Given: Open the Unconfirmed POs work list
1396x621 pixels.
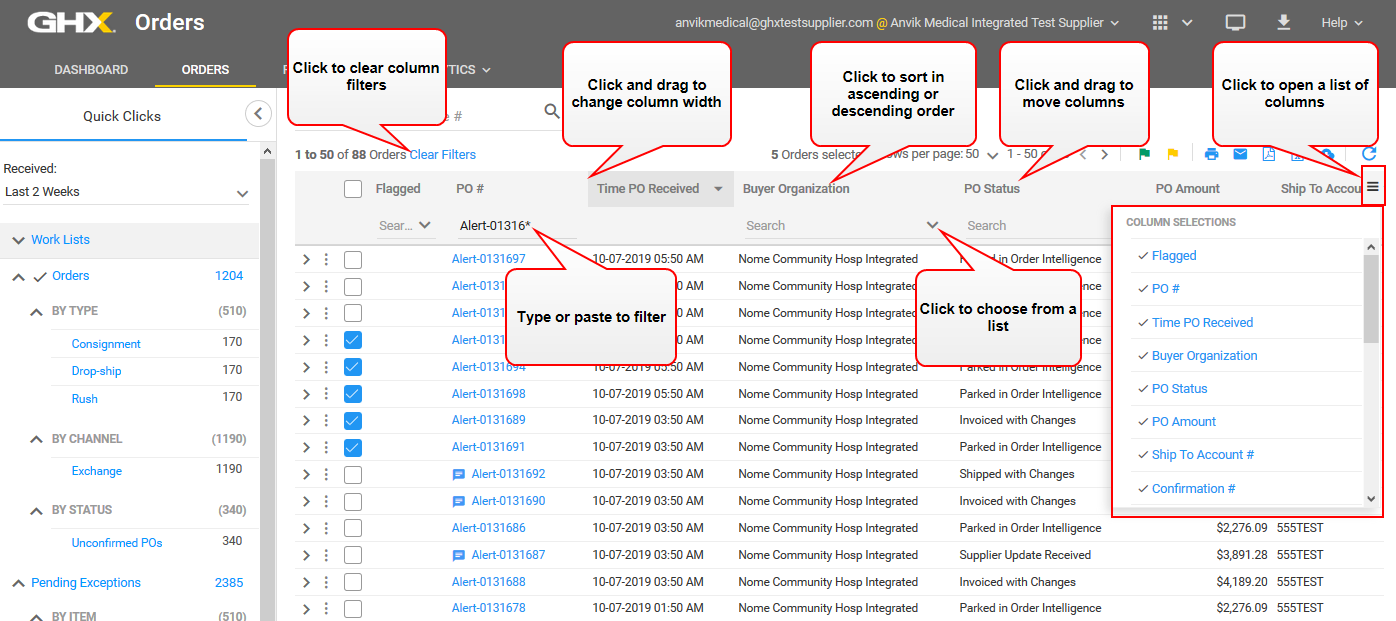Looking at the screenshot, I should pos(117,543).
